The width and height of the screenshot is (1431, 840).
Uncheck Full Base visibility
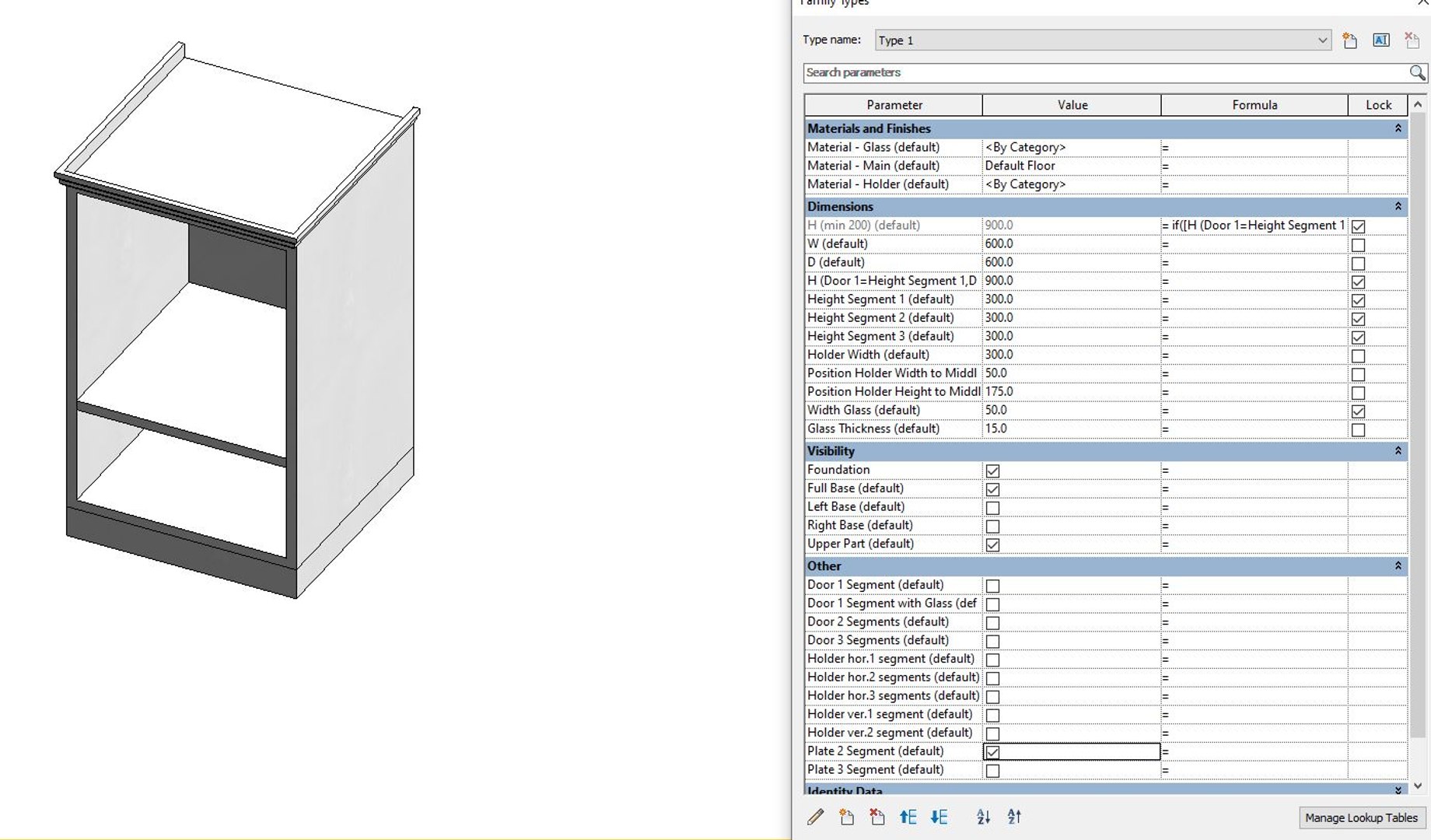[x=992, y=489]
